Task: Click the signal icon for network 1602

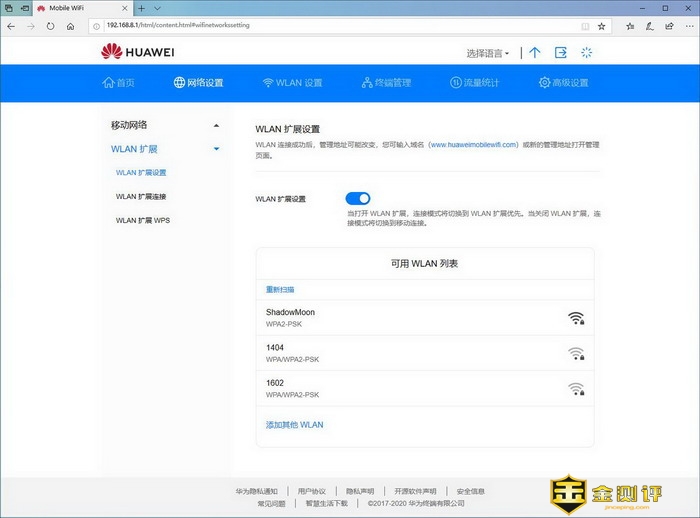Action: [575, 389]
